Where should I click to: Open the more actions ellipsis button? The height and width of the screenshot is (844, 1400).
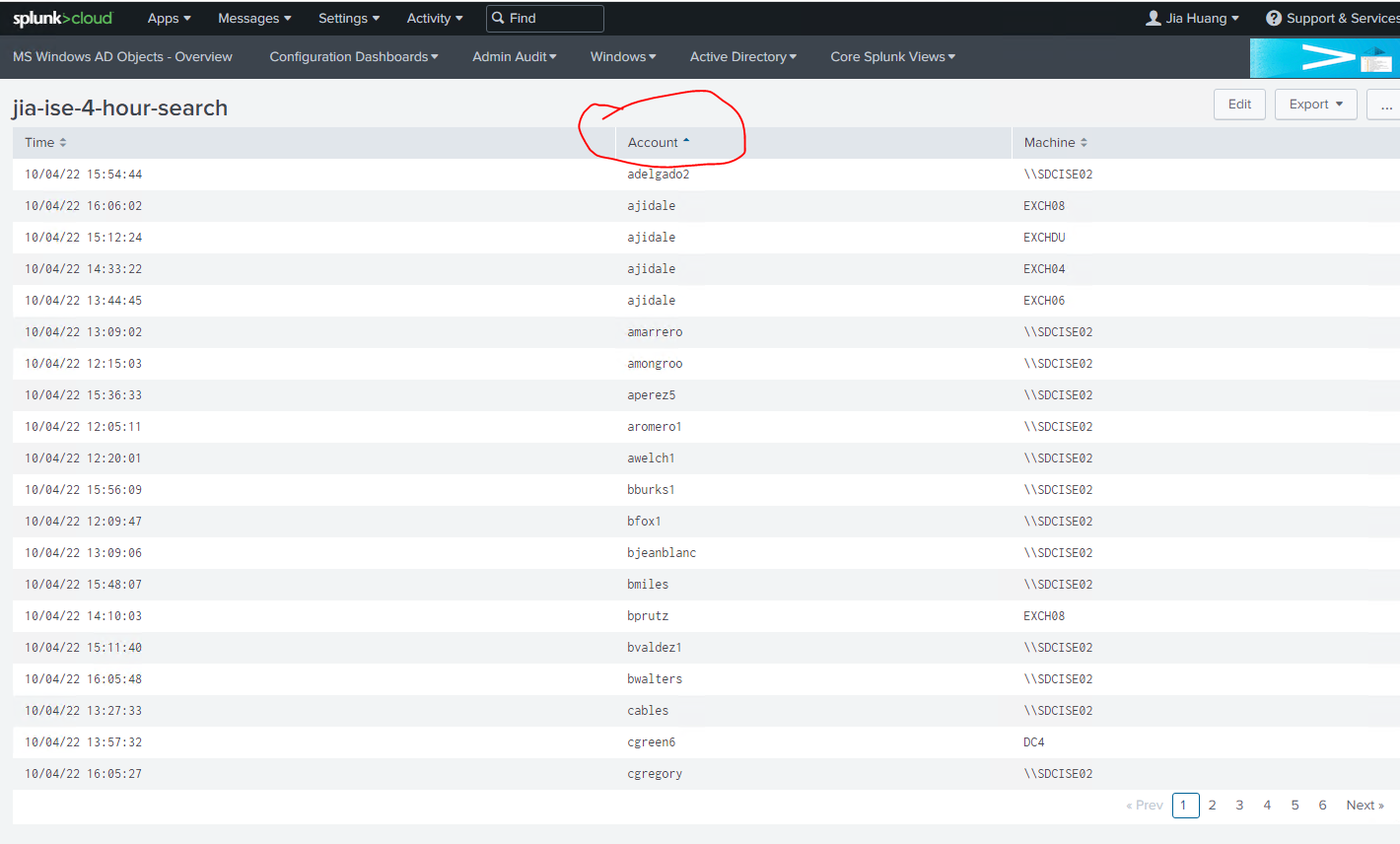point(1385,105)
